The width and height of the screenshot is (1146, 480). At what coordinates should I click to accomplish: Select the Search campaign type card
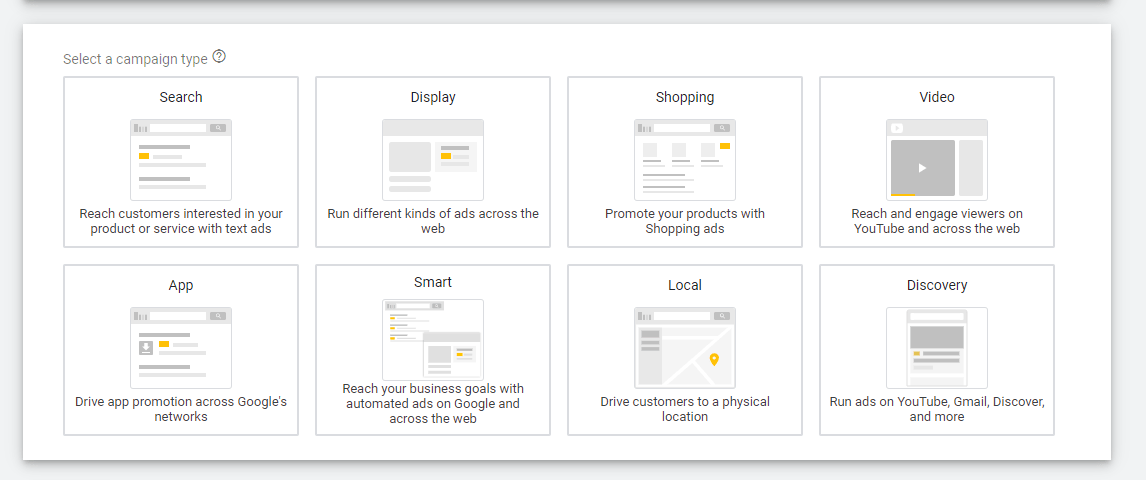(x=181, y=162)
